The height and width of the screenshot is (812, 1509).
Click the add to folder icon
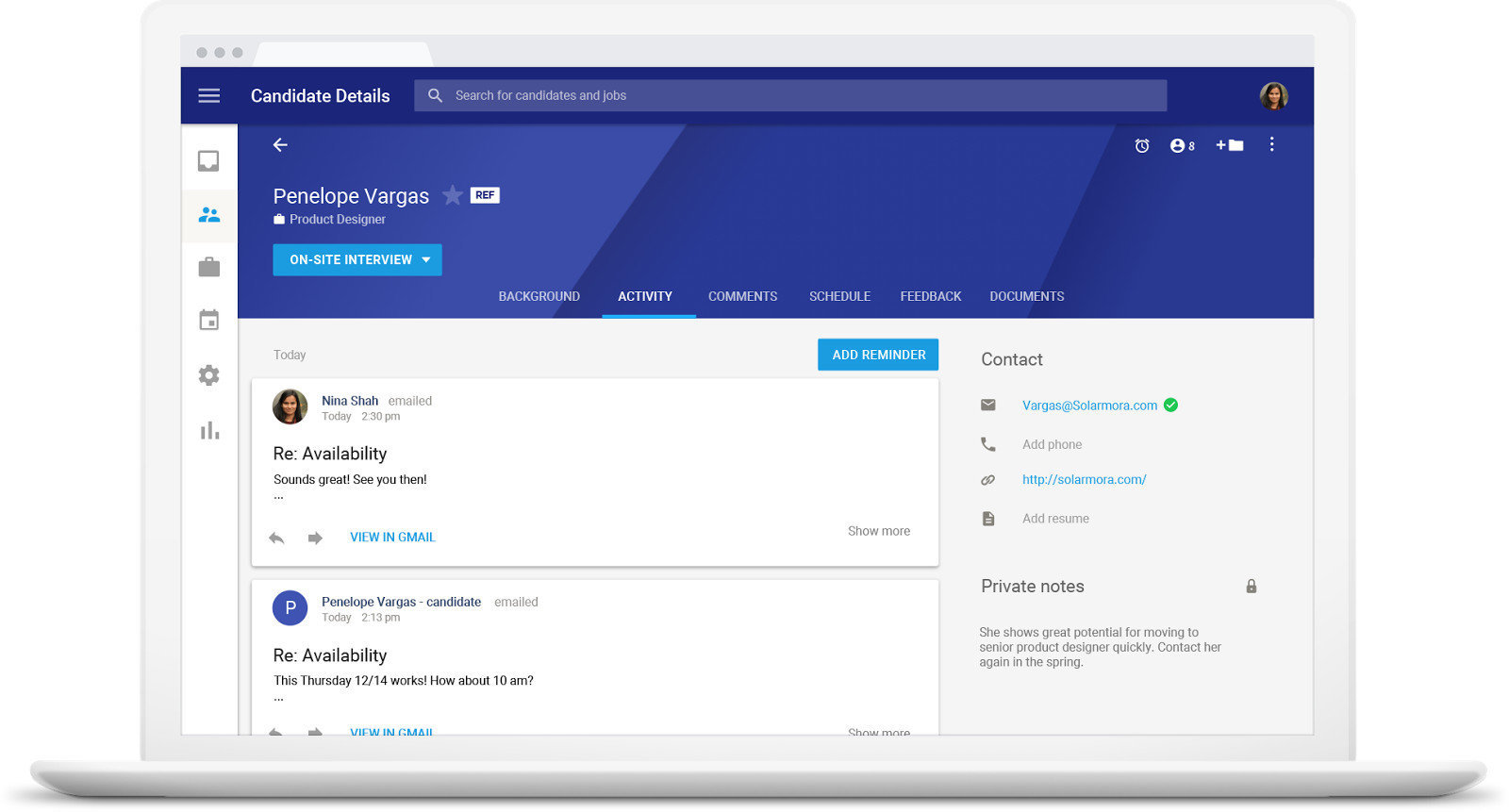coord(1230,145)
